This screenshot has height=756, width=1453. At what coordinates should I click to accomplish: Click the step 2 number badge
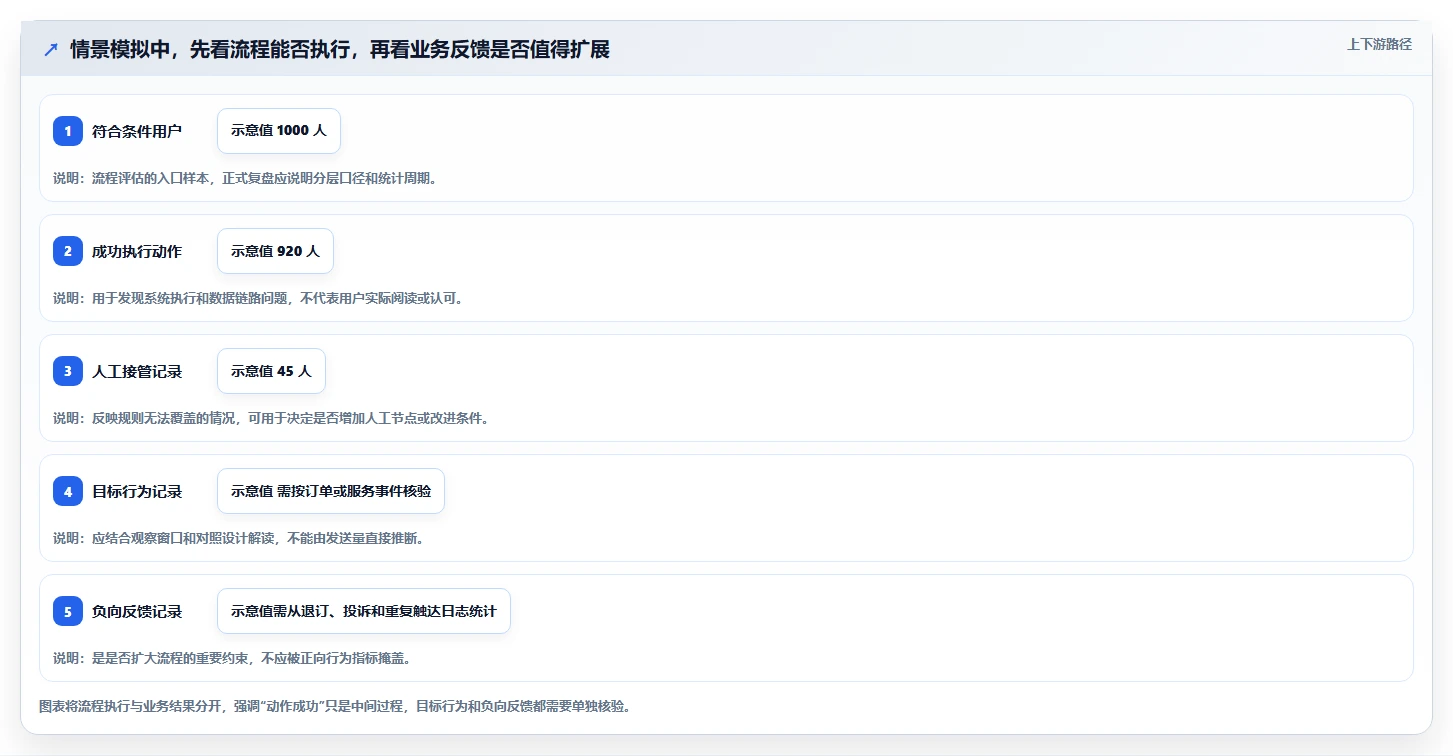tap(68, 251)
